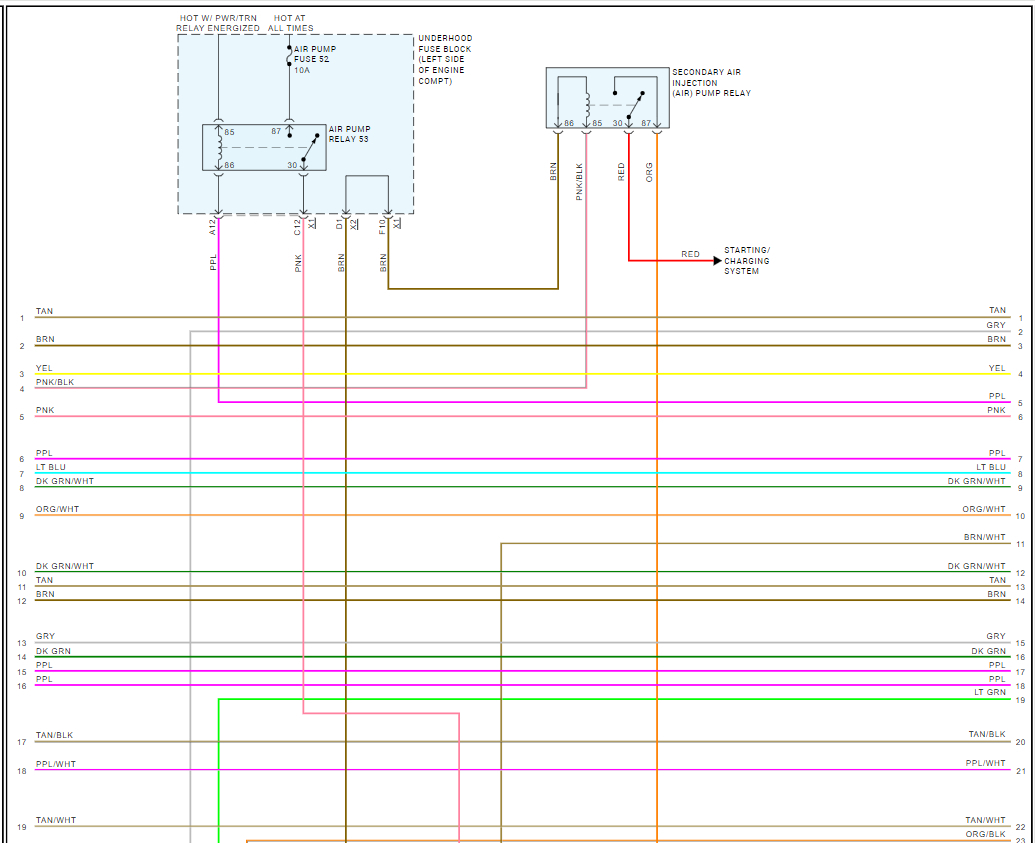Click the ORG wire label below relay terminal 87
The width and height of the screenshot is (1035, 843).
(649, 172)
